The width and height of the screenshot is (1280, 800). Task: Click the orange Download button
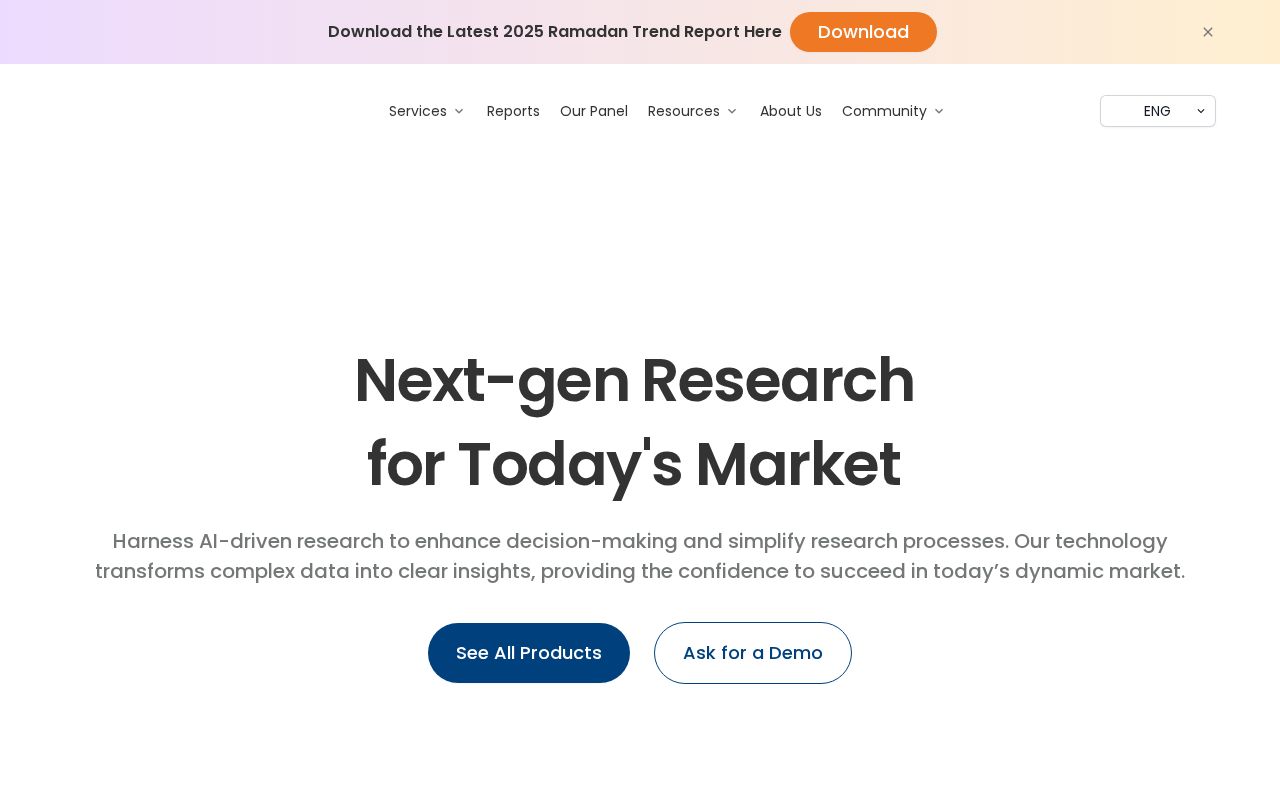863,32
